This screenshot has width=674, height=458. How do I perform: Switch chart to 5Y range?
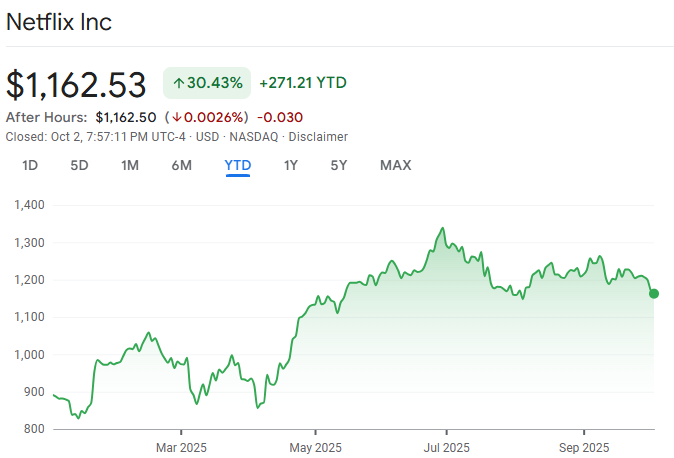(x=339, y=165)
